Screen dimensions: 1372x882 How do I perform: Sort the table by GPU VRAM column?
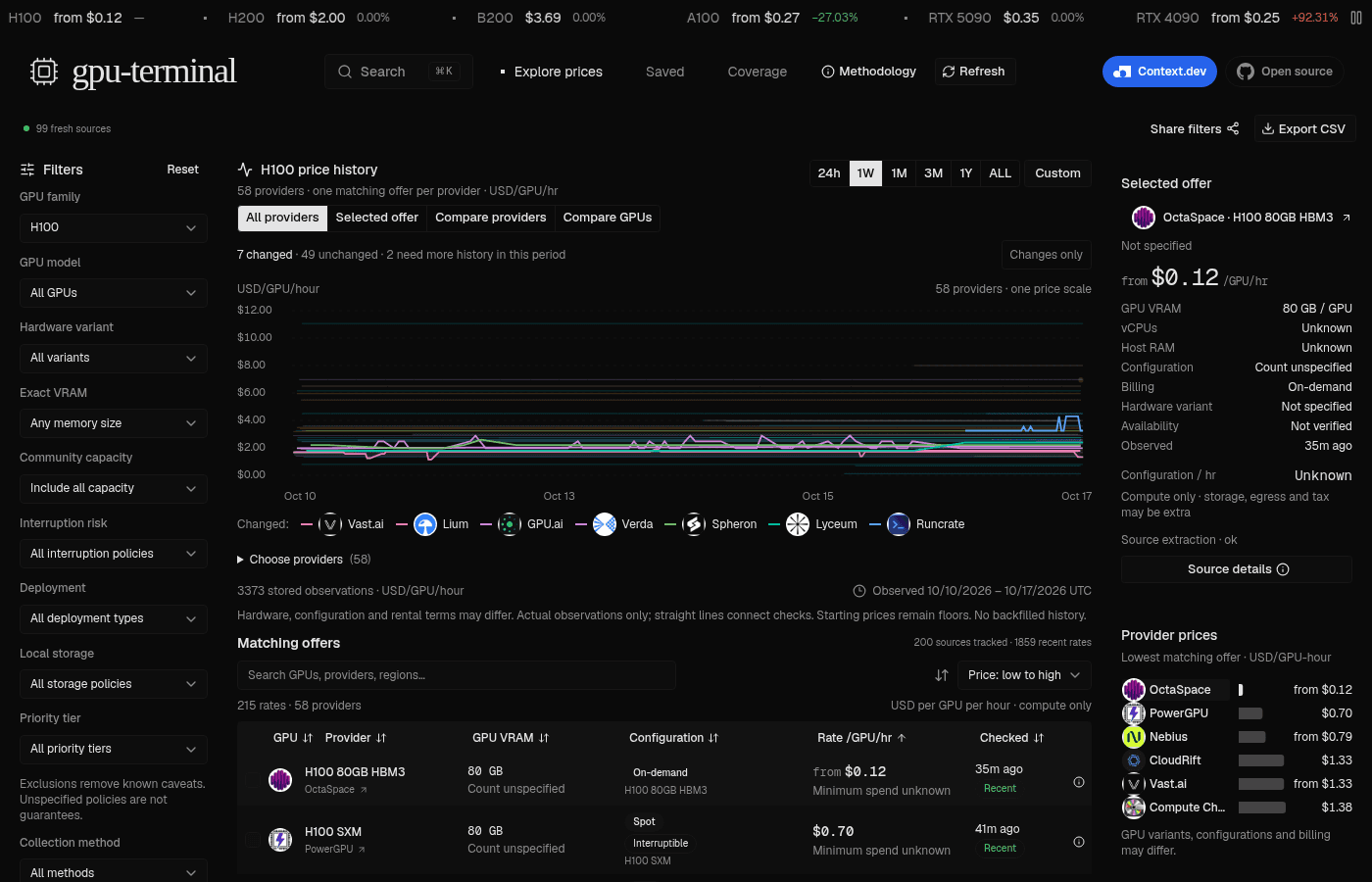[x=511, y=738]
